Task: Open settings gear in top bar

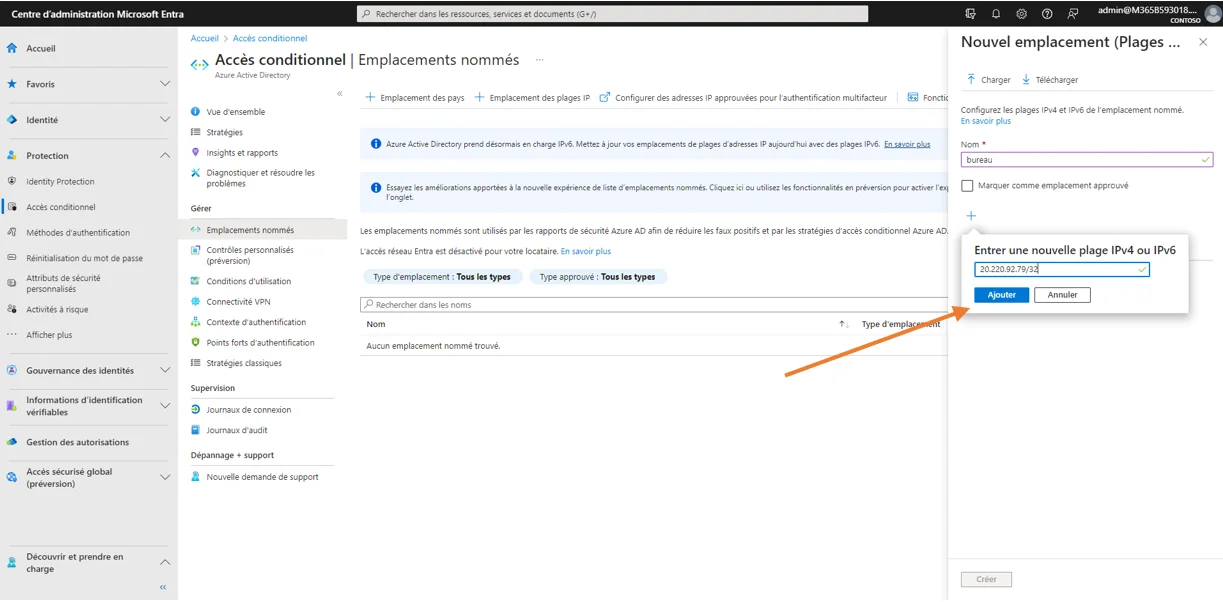Action: click(x=1021, y=14)
